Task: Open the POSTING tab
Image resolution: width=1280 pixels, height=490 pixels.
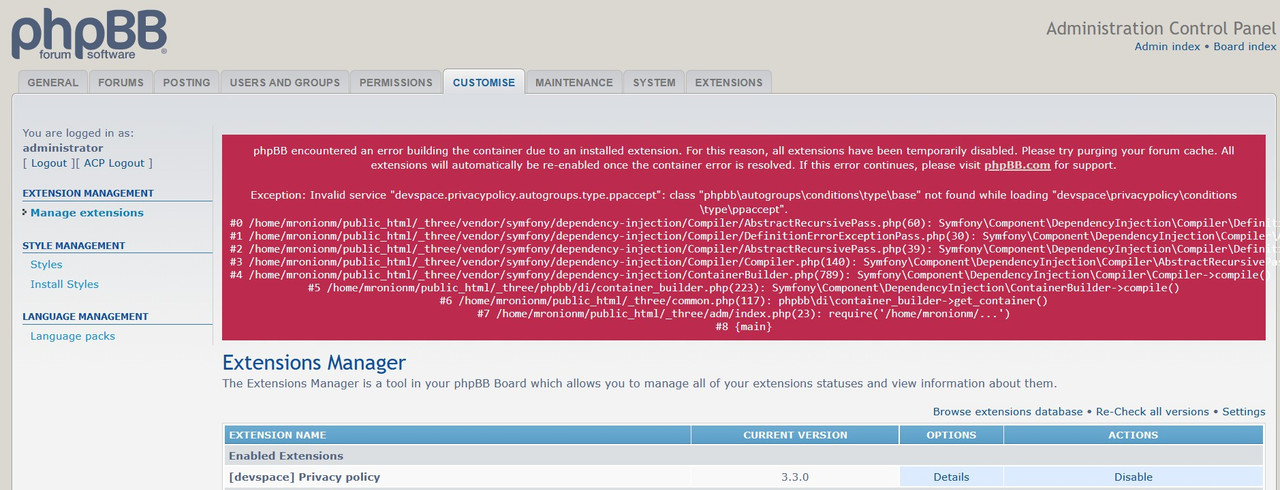Action: point(187,82)
